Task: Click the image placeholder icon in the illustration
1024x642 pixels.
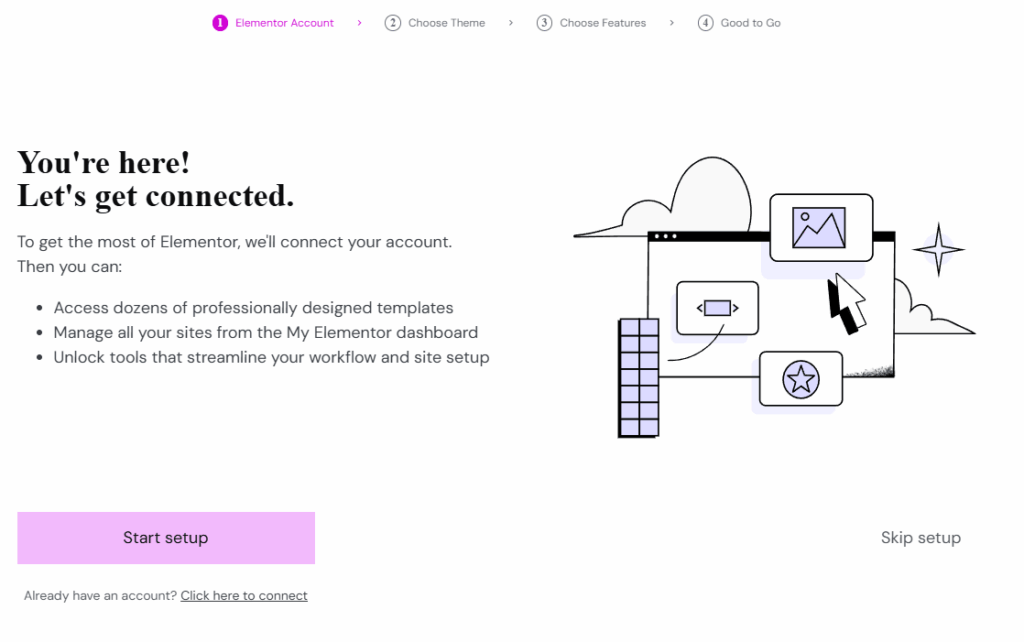Action: click(819, 228)
